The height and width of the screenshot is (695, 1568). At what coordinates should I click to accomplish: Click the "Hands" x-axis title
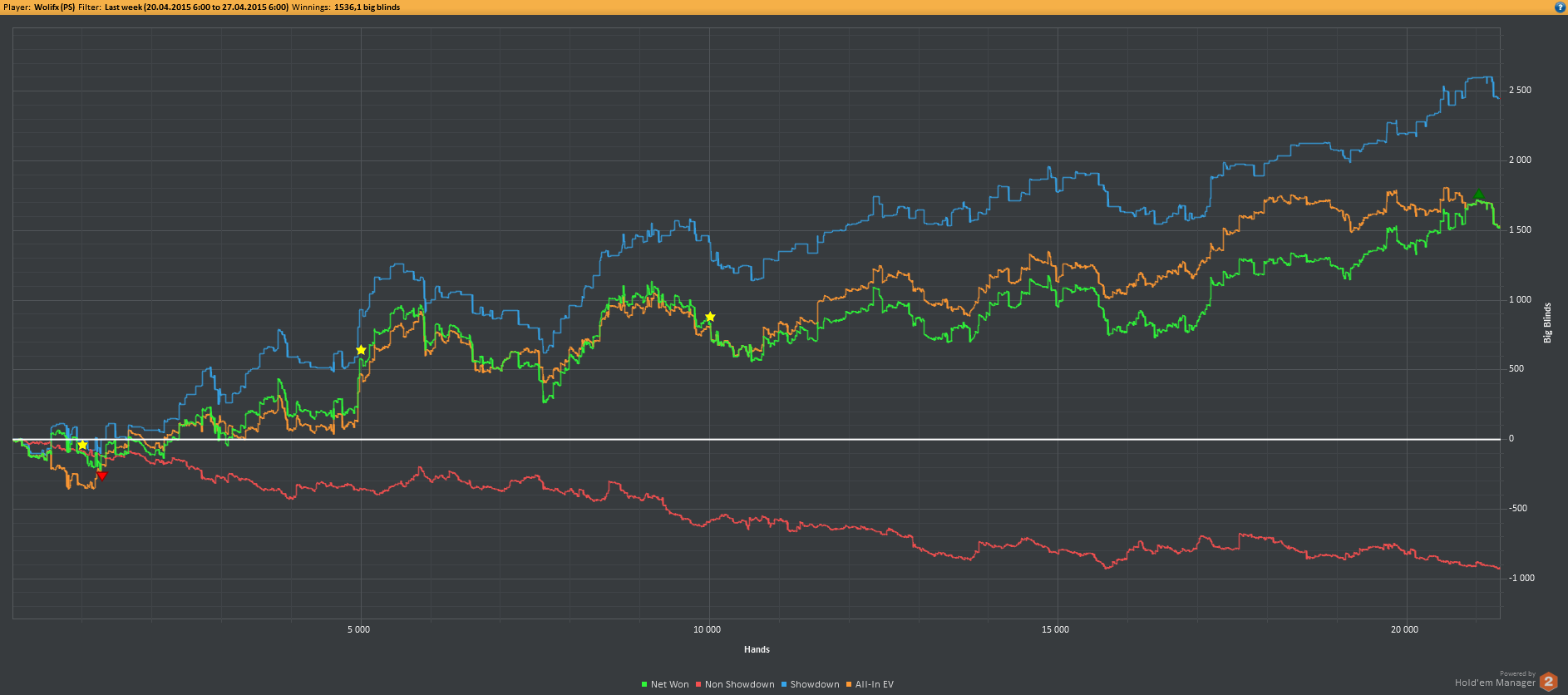(757, 649)
